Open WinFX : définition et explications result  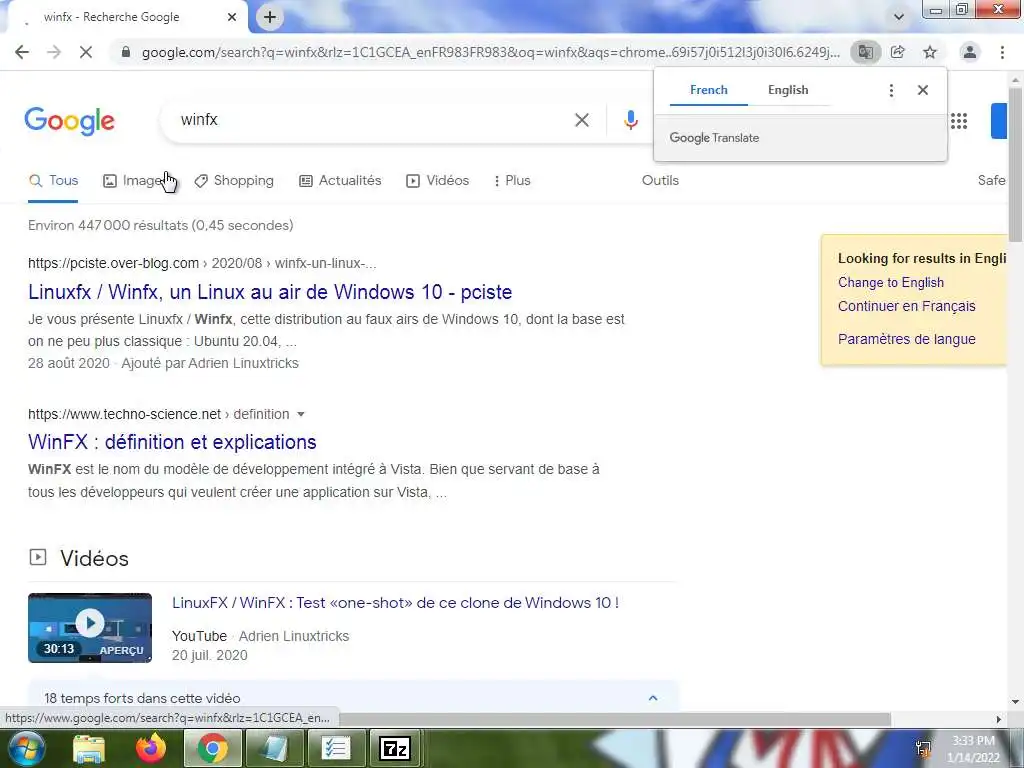pyautogui.click(x=172, y=442)
